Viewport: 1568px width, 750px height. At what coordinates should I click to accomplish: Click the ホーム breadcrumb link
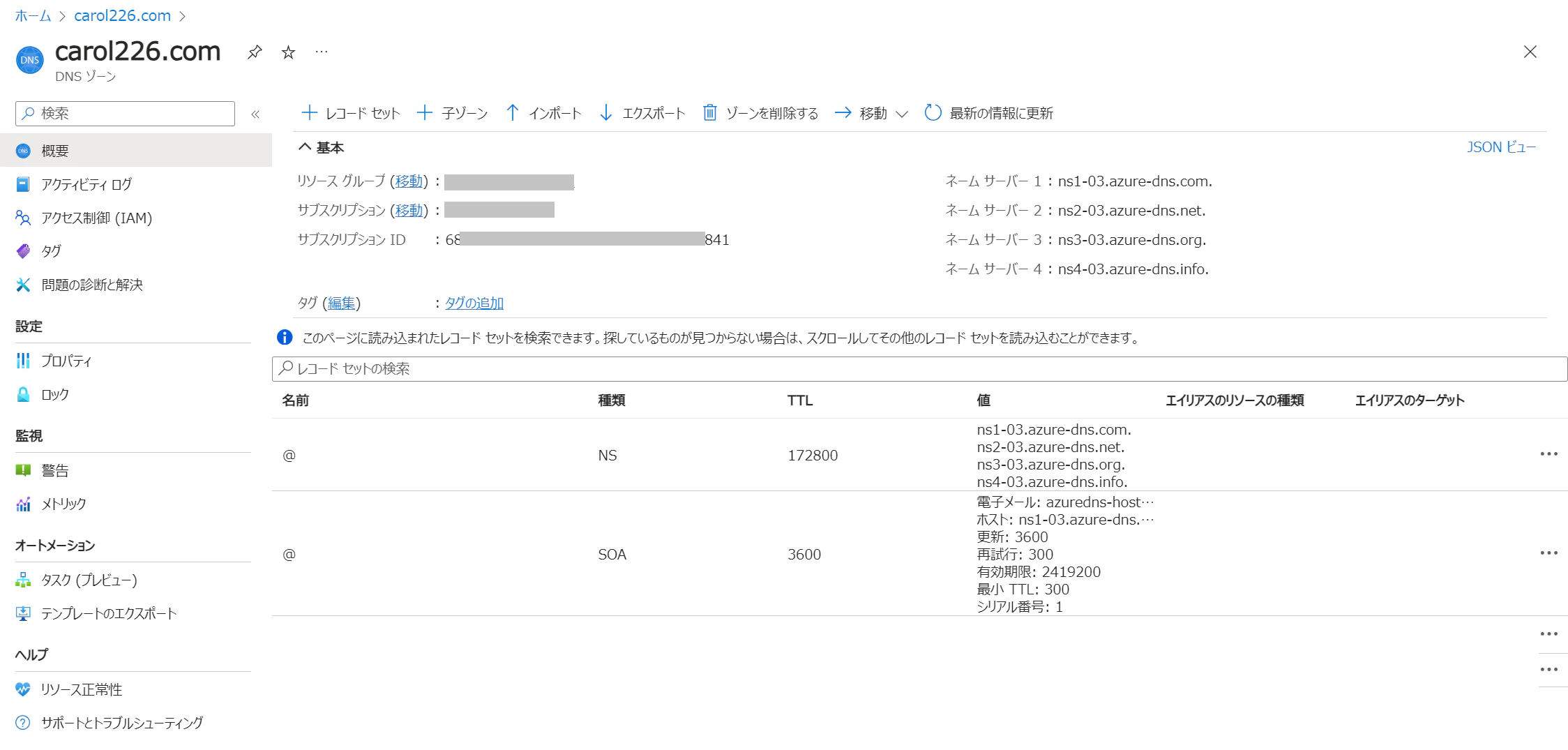click(33, 15)
